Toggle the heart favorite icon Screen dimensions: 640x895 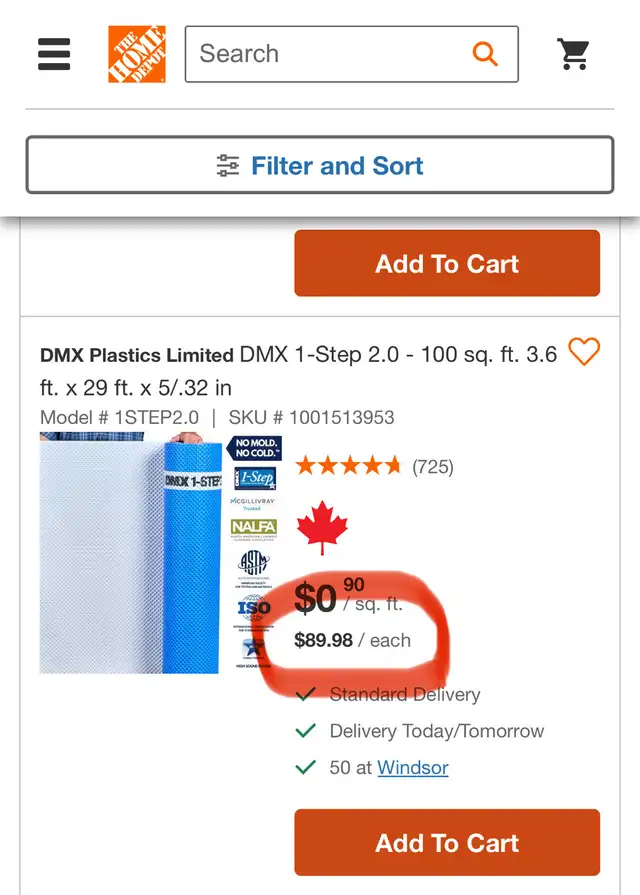click(x=584, y=352)
